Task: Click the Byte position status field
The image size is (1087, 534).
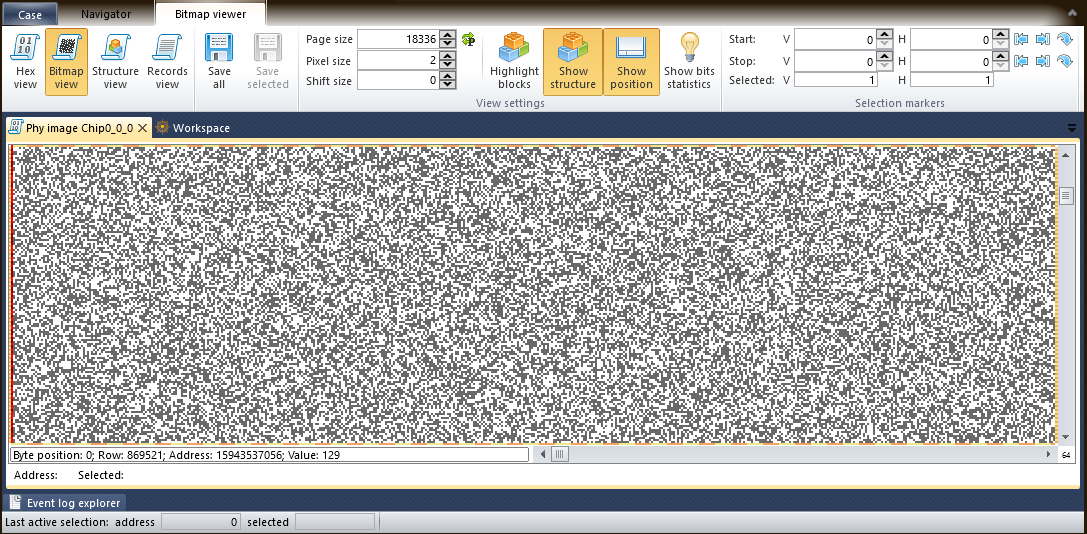Action: coord(270,455)
